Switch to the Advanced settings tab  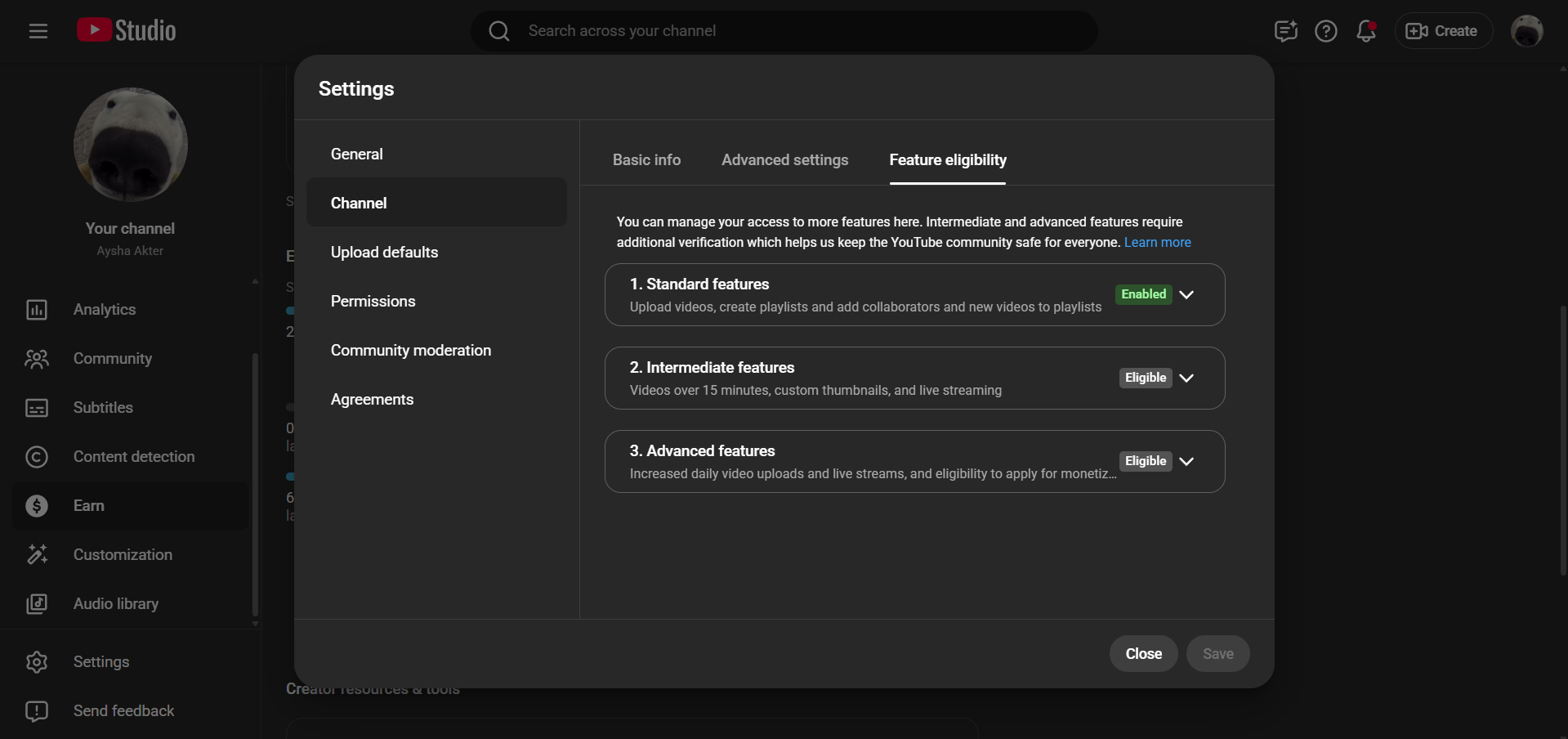784,160
